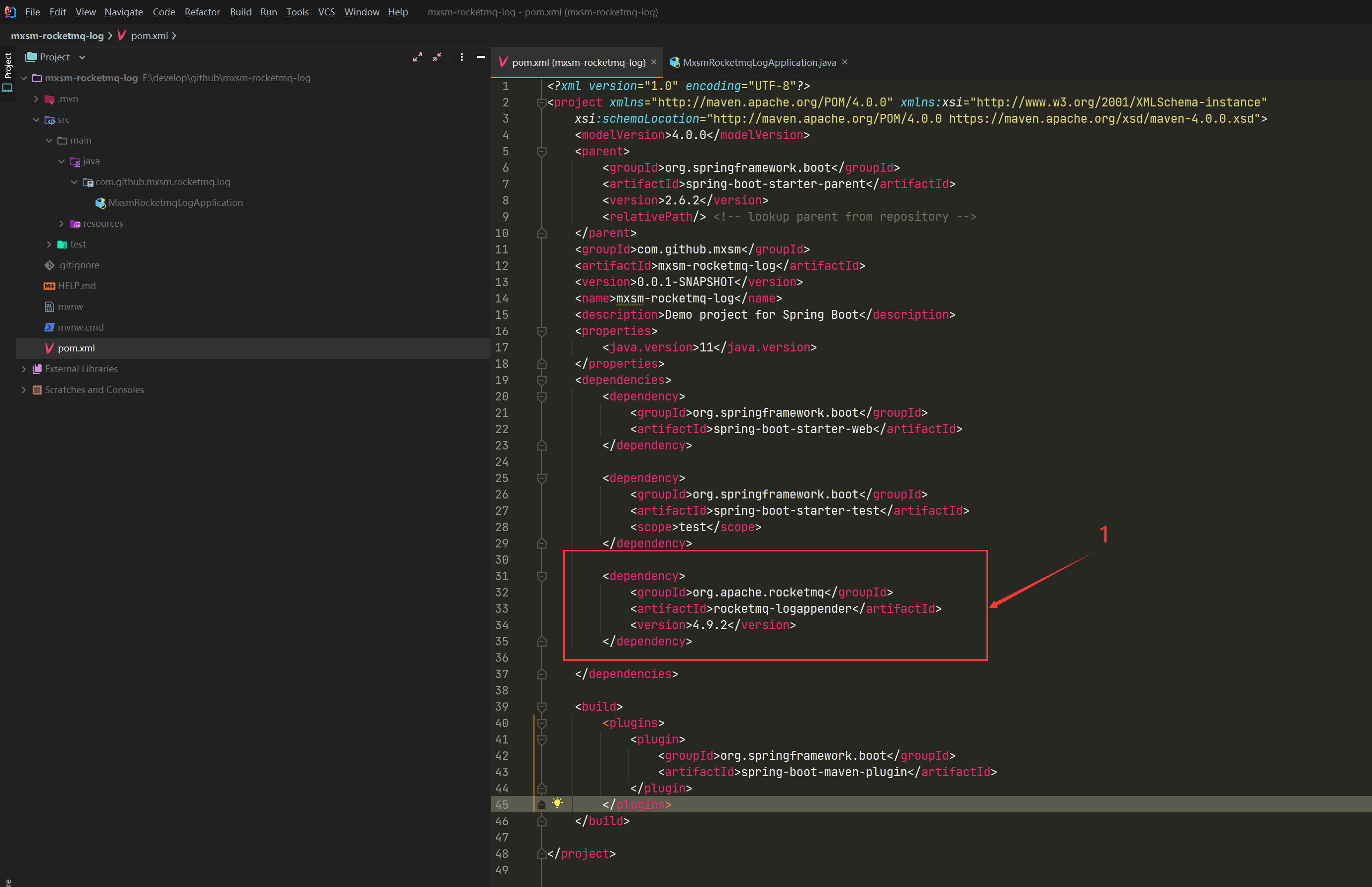Click the Expand All icon in Project panel

418,57
